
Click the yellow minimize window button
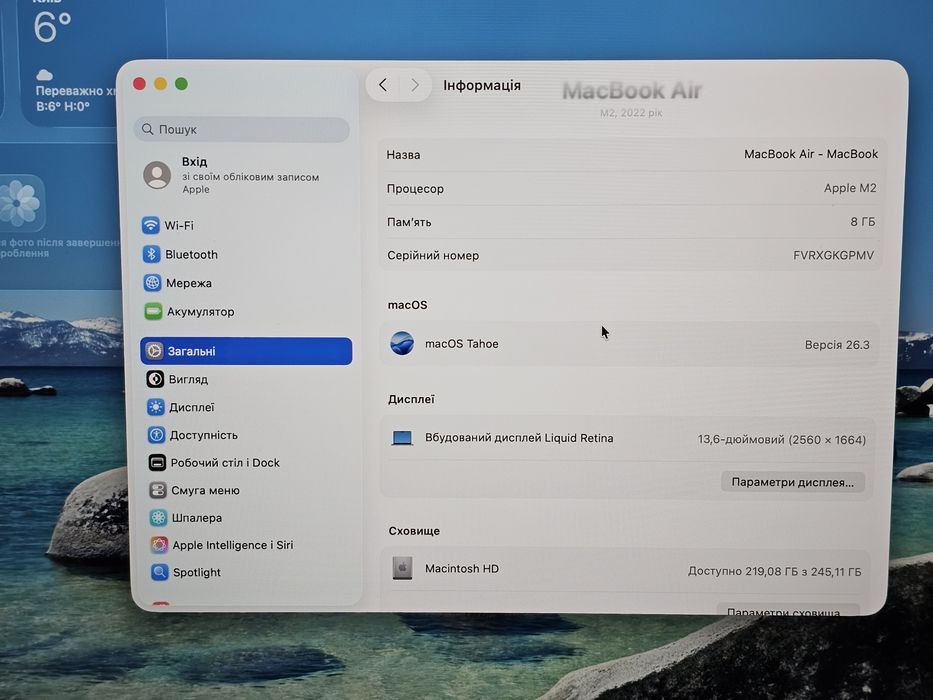pos(161,84)
